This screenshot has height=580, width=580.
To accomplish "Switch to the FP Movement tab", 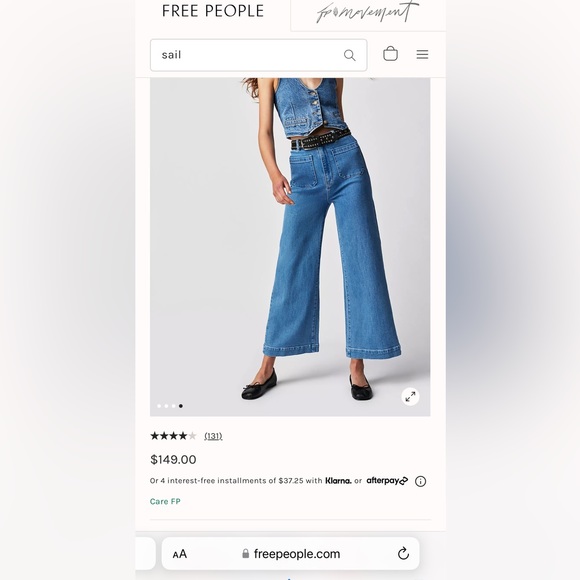I will click(x=368, y=12).
